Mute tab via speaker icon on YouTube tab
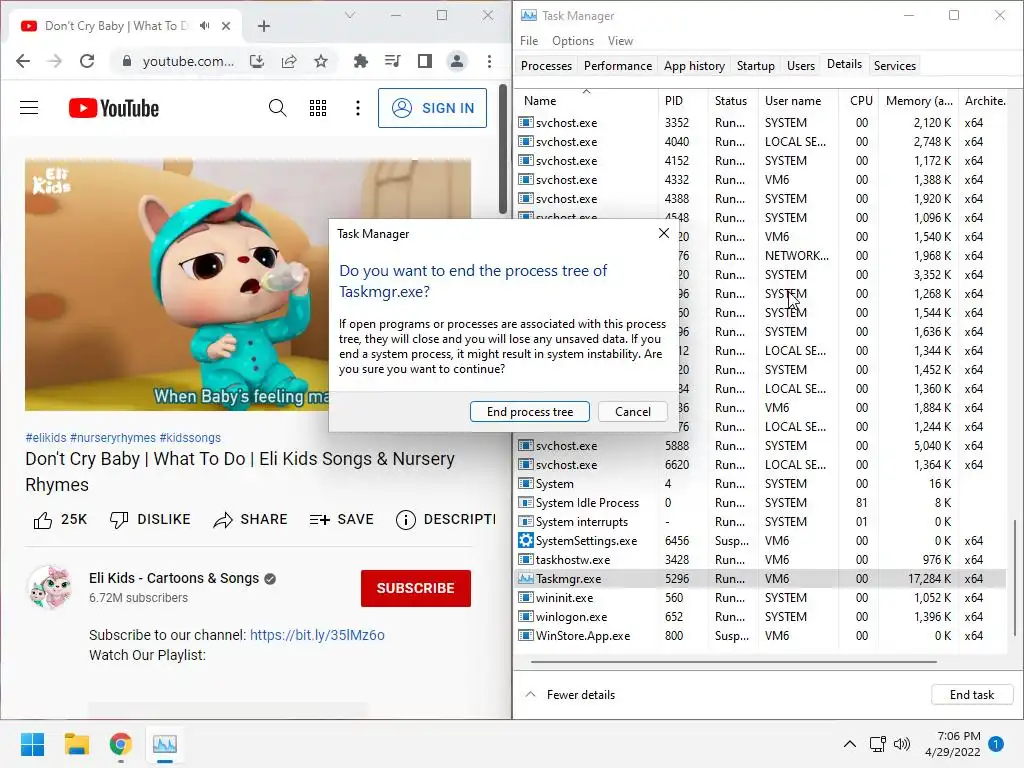This screenshot has width=1024, height=768. (x=205, y=26)
